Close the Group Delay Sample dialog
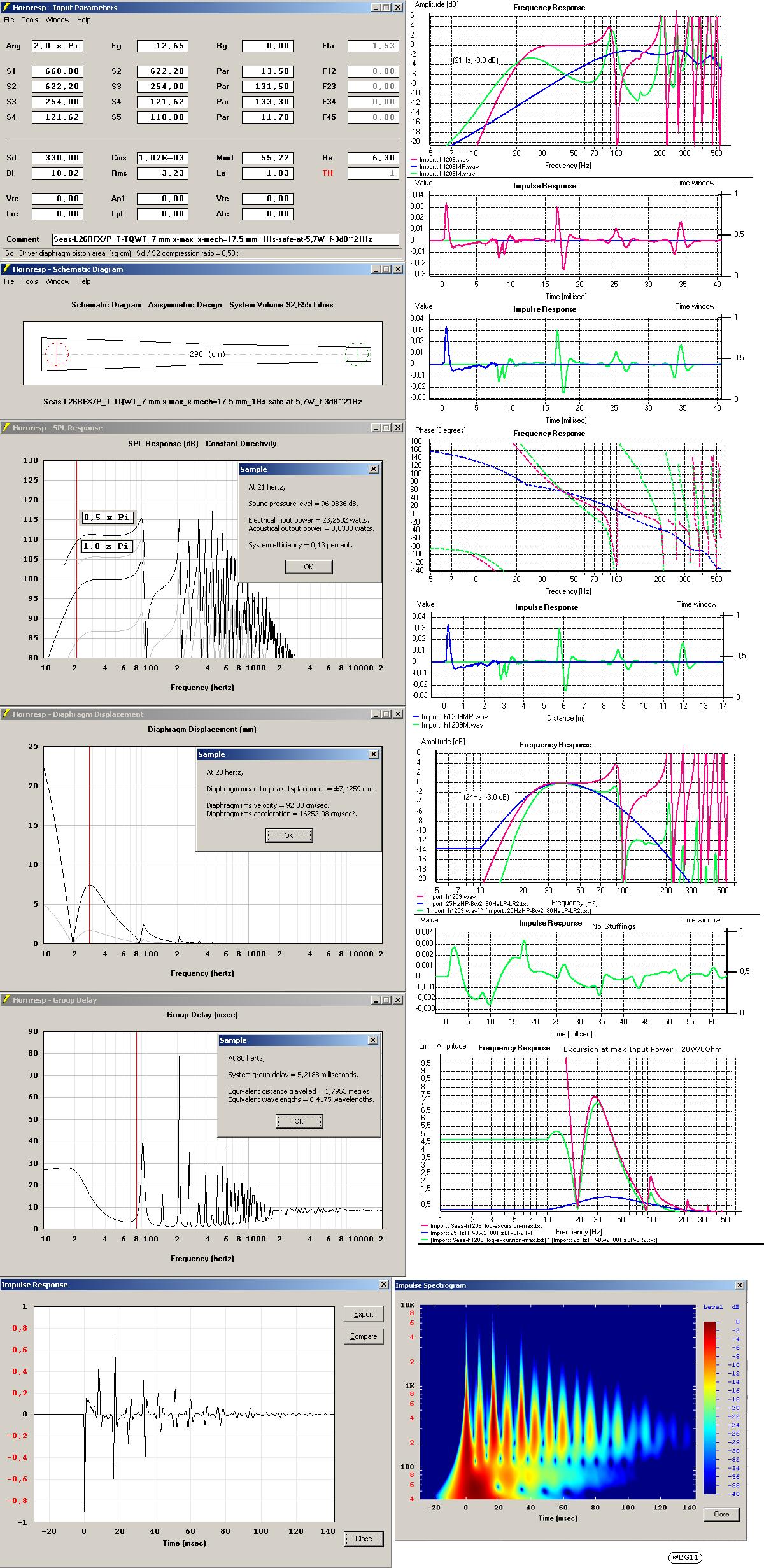This screenshot has width=764, height=1568. (x=374, y=1040)
